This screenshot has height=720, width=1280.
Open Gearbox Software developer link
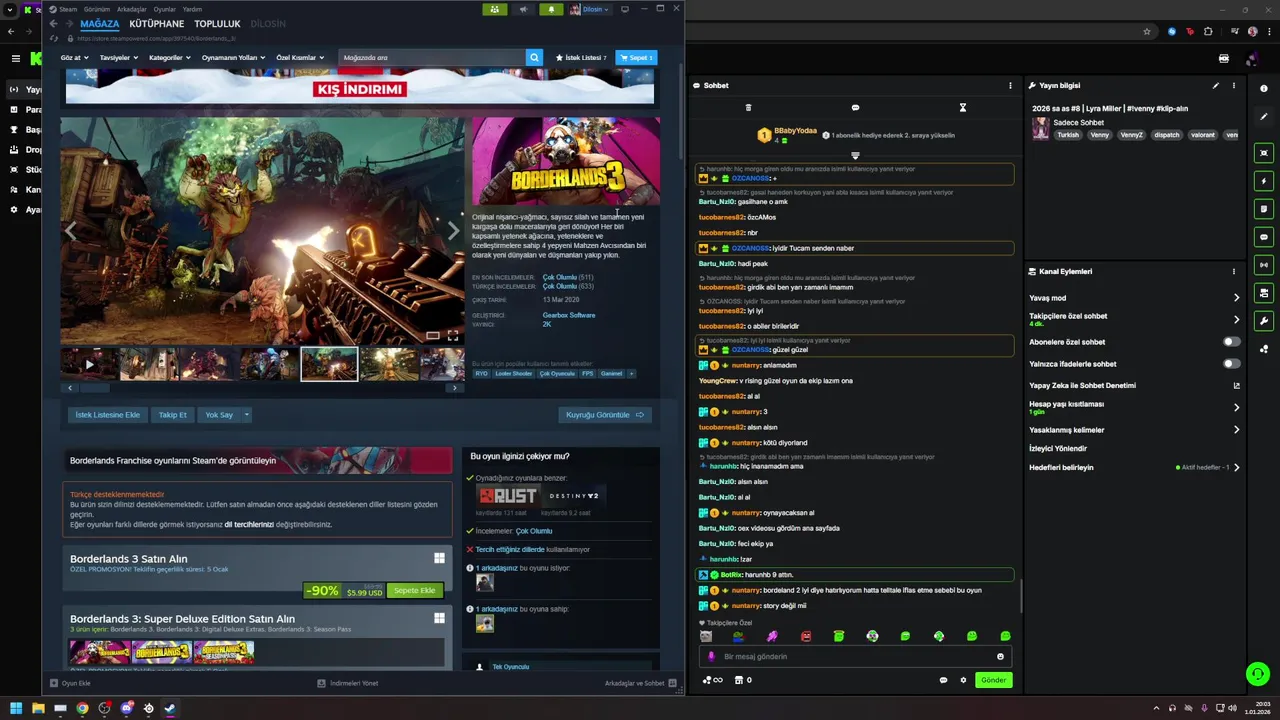(x=569, y=315)
